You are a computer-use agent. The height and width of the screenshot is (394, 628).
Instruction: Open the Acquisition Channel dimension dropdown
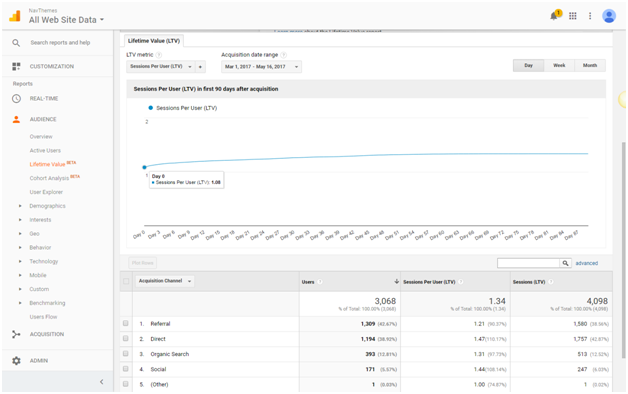tap(165, 281)
